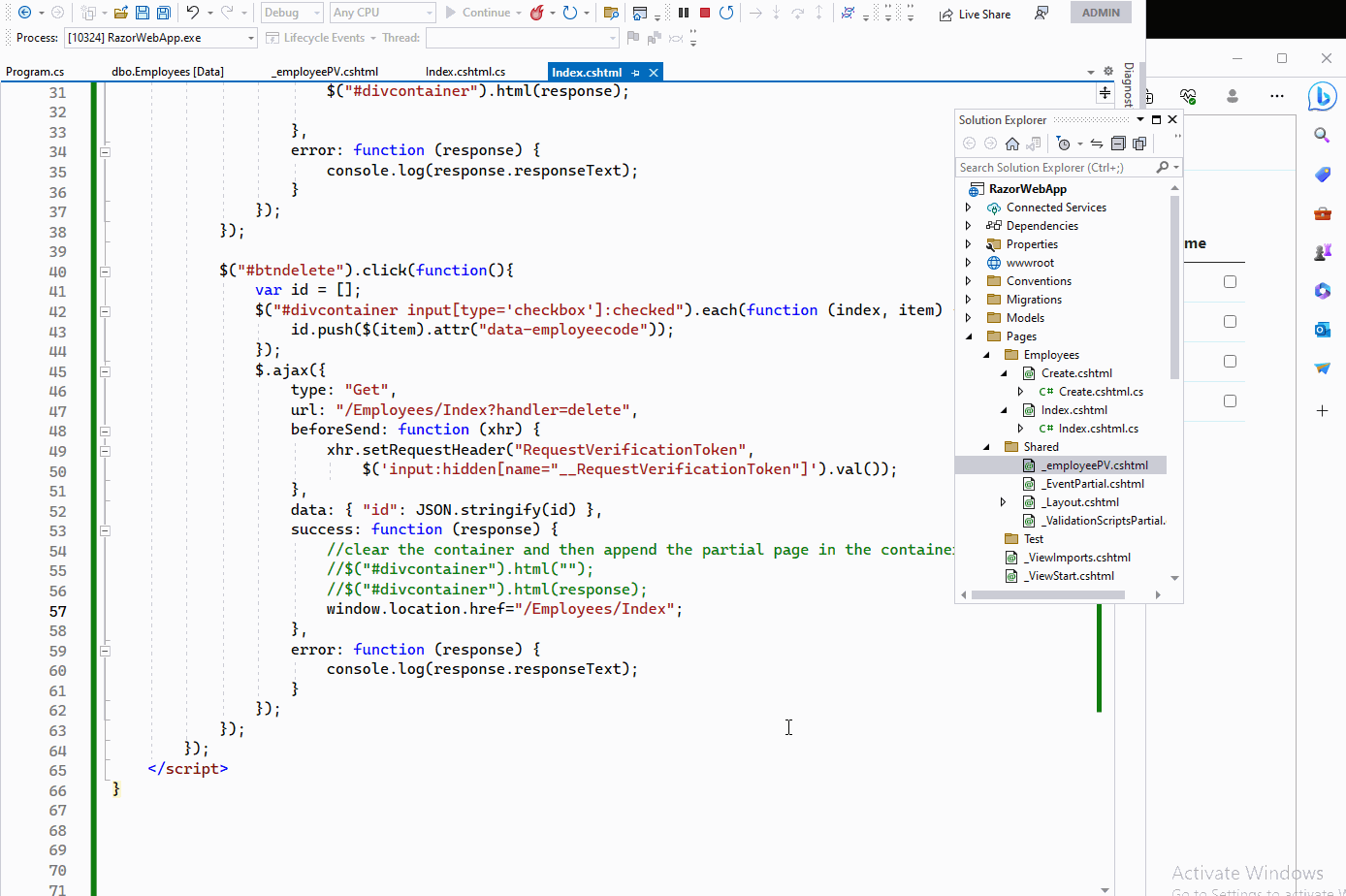Collapse the code block at line 40
Image resolution: width=1346 pixels, height=896 pixels.
pyautogui.click(x=105, y=272)
